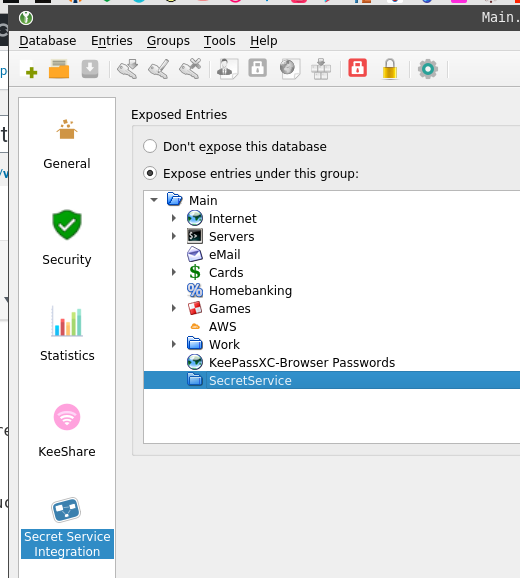This screenshot has height=578, width=520.
Task: Expand the Servers group
Action: (x=174, y=236)
